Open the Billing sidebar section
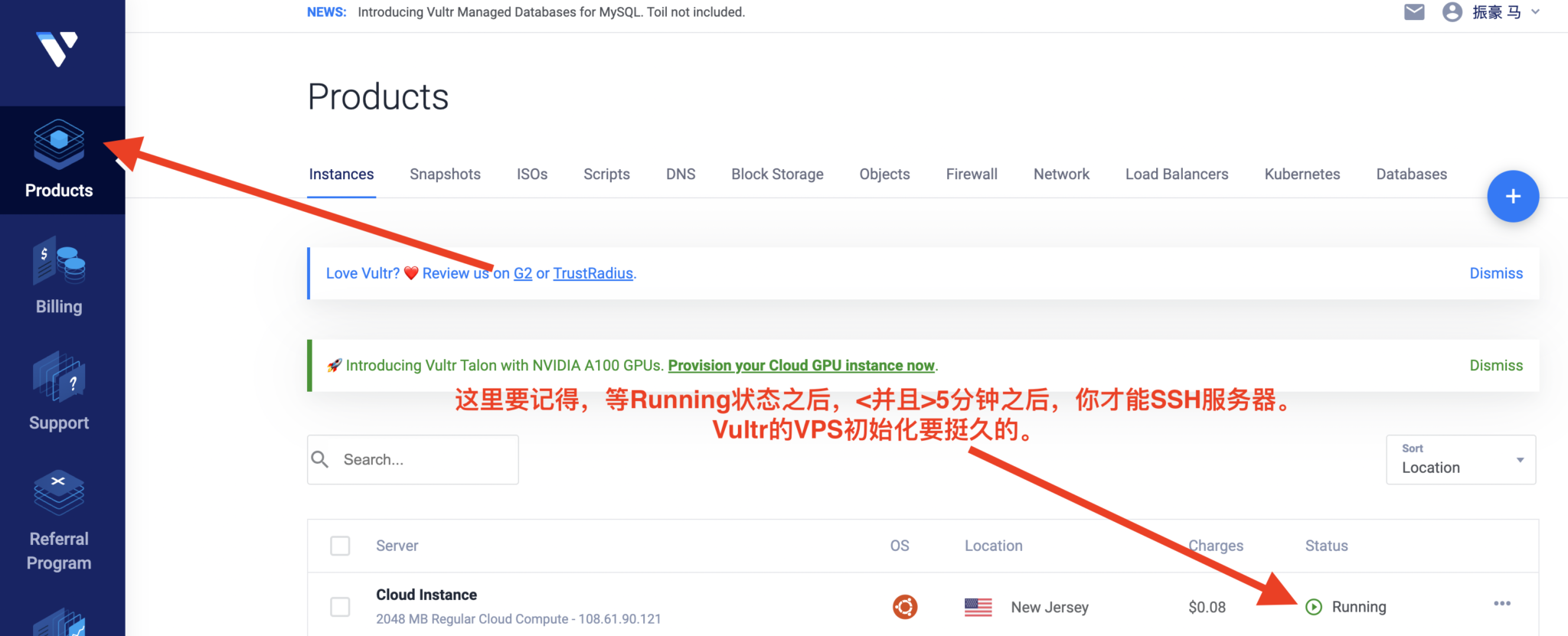The height and width of the screenshot is (636, 1568). pyautogui.click(x=59, y=276)
